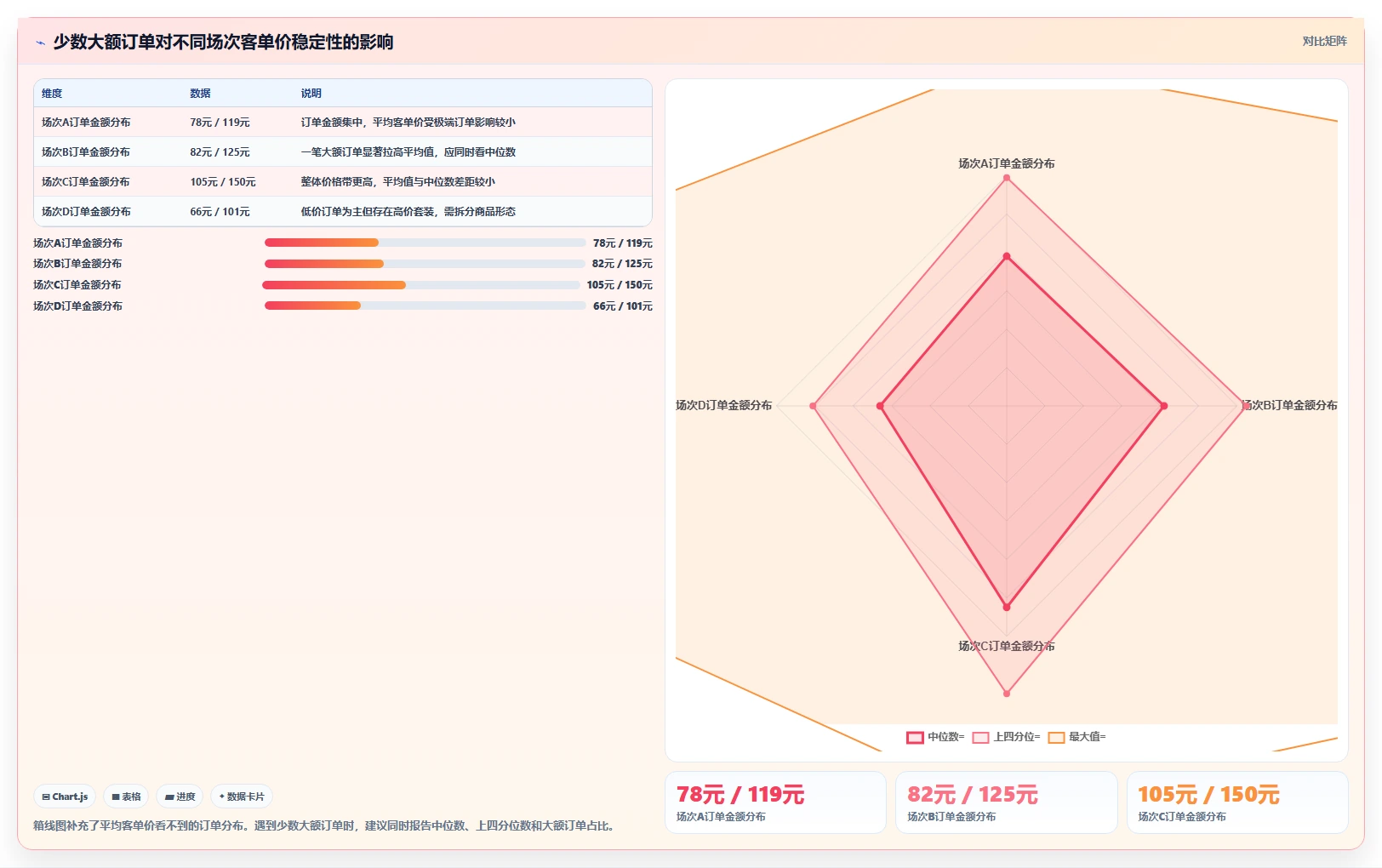Select the 表格 tag chip
This screenshot has width=1382, height=868.
point(126,797)
